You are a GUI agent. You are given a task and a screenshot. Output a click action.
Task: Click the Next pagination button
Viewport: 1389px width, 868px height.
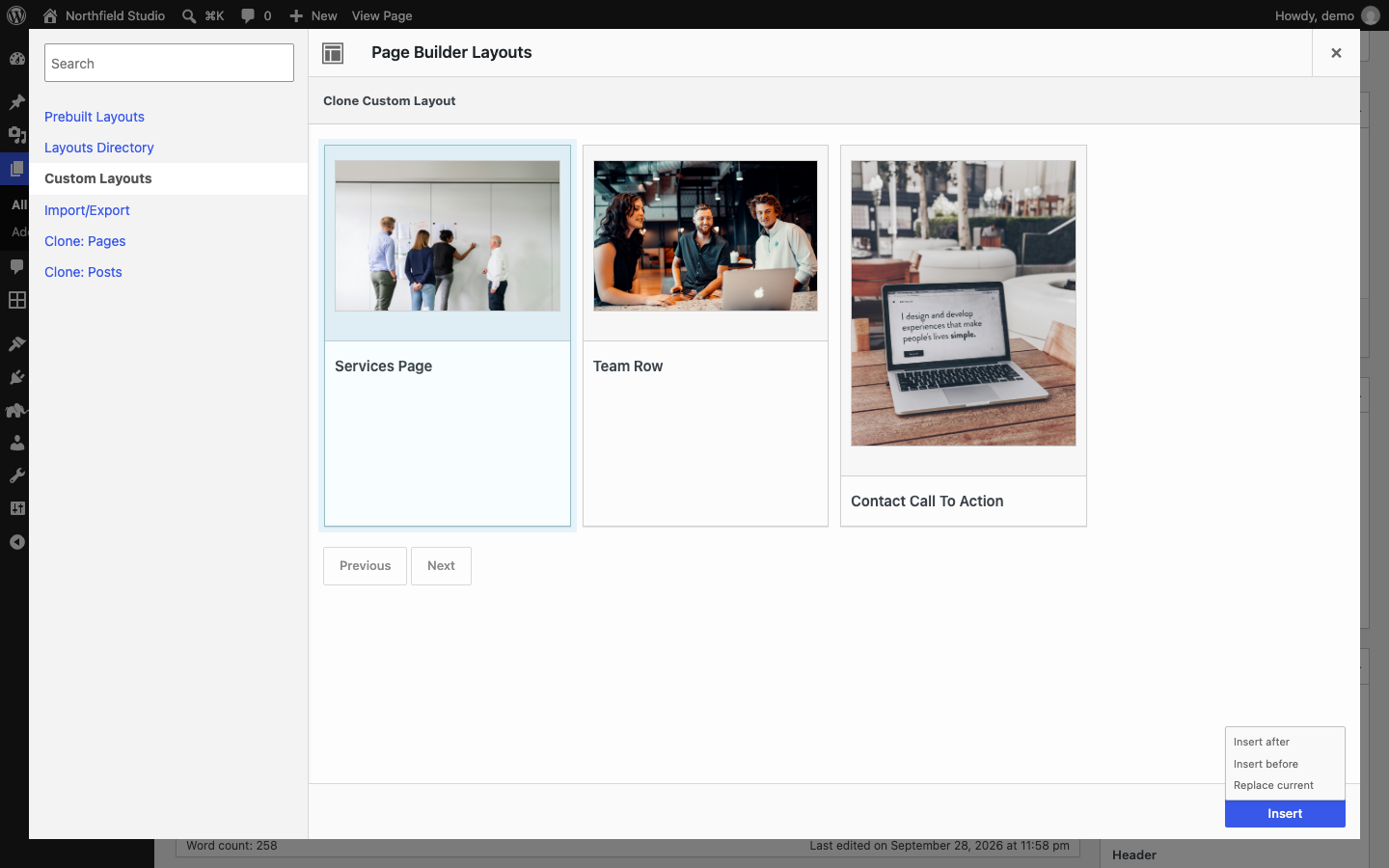tap(441, 566)
